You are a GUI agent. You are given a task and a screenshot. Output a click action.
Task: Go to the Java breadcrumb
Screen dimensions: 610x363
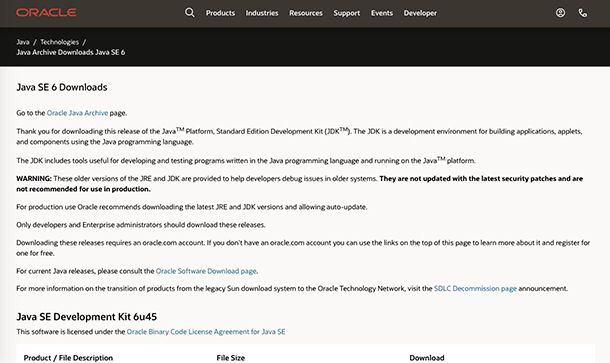click(23, 42)
